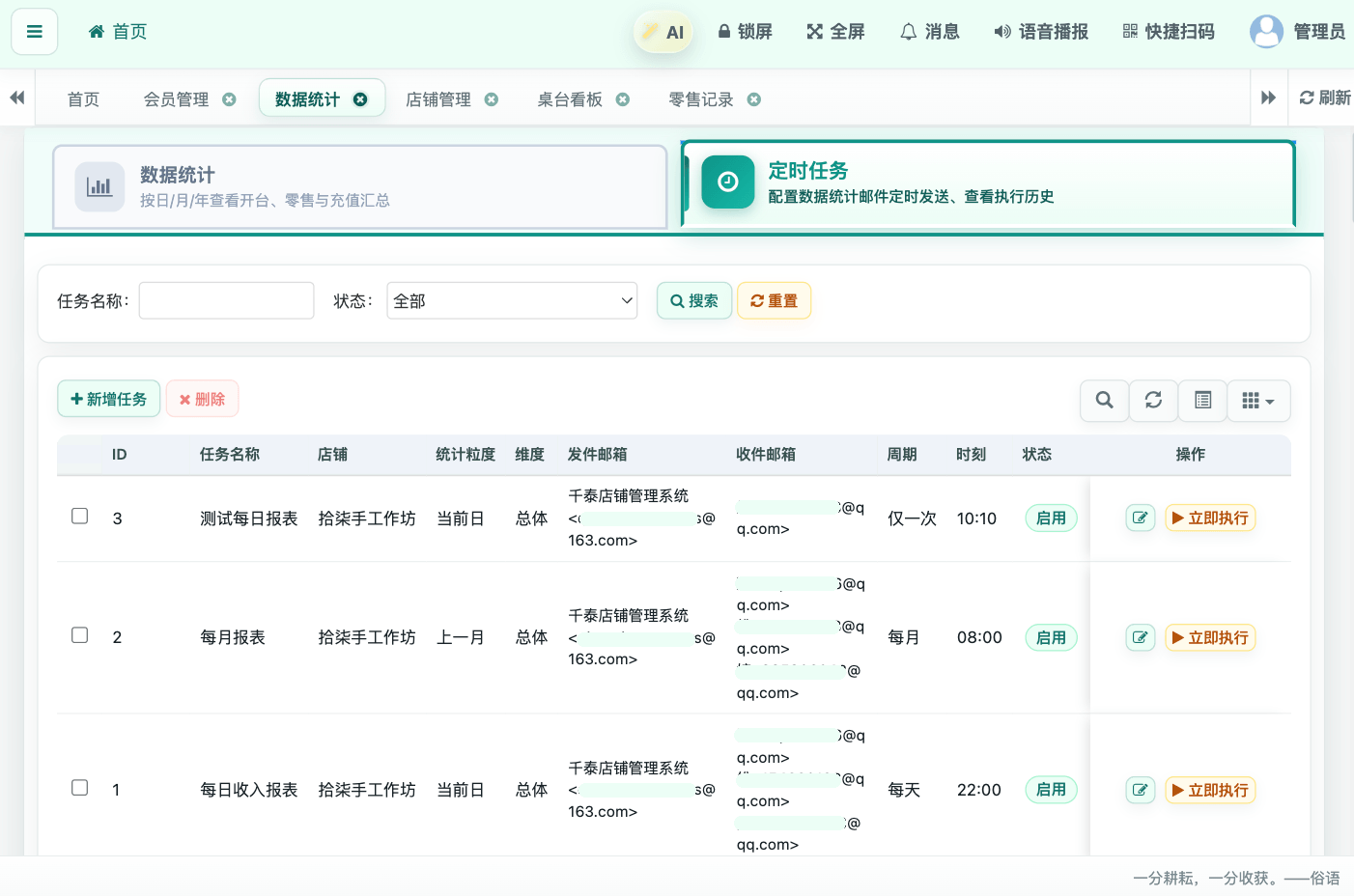Toggle voice broadcast
This screenshot has width=1354, height=896.
tap(1041, 32)
